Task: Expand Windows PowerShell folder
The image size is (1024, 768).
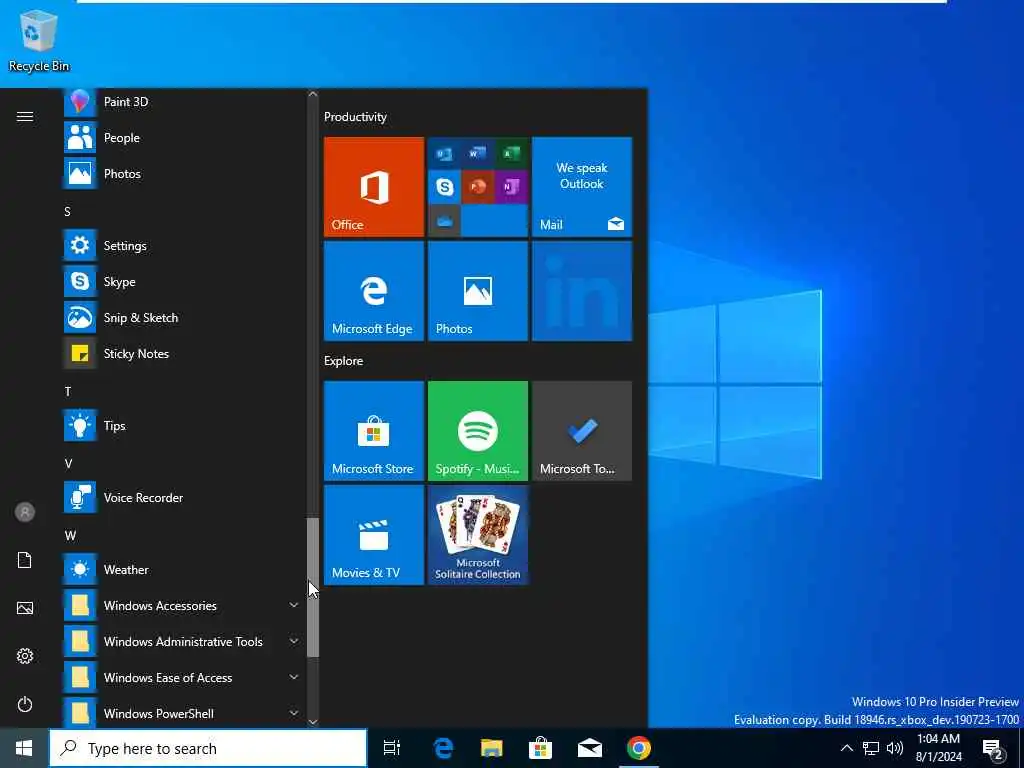Action: pyautogui.click(x=183, y=713)
